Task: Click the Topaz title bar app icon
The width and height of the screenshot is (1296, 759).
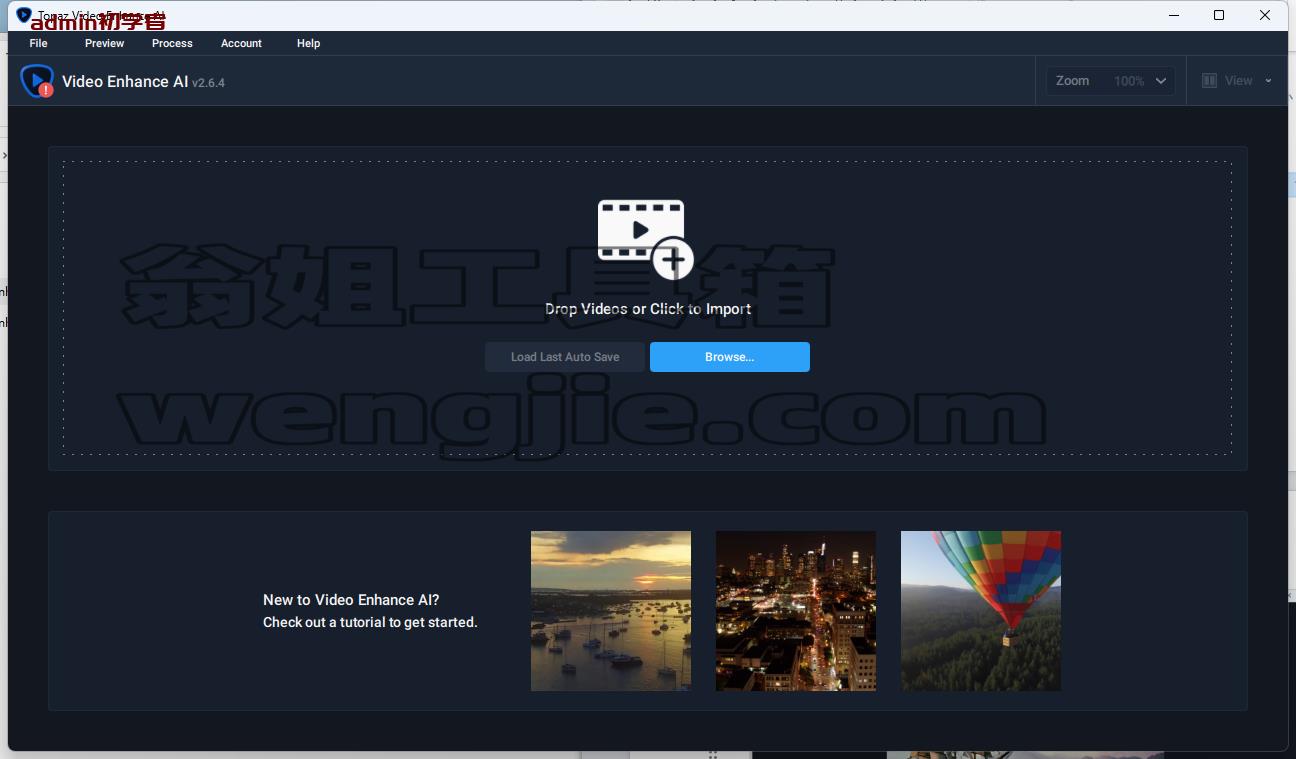Action: tap(24, 15)
